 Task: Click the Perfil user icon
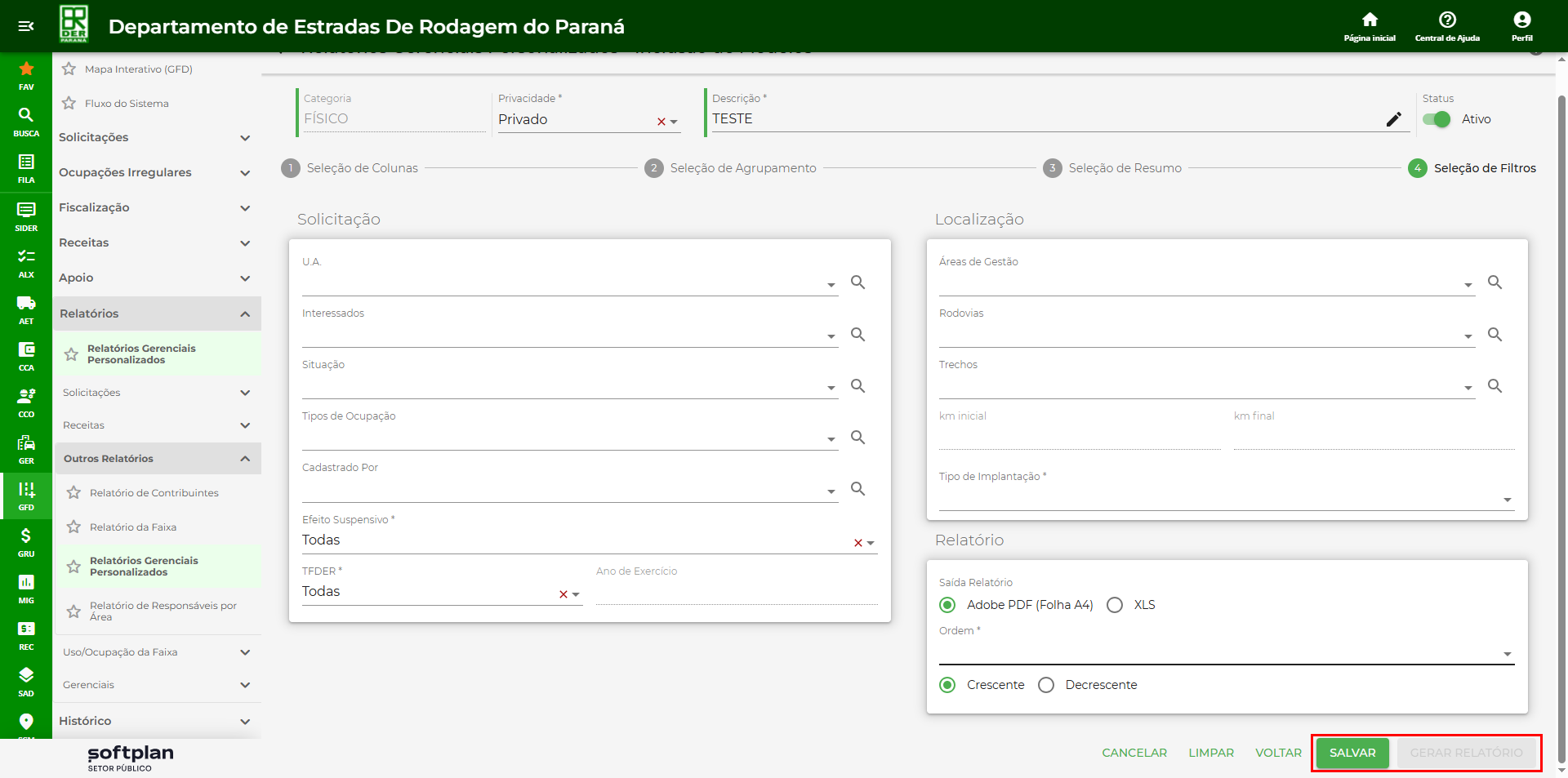[1521, 20]
